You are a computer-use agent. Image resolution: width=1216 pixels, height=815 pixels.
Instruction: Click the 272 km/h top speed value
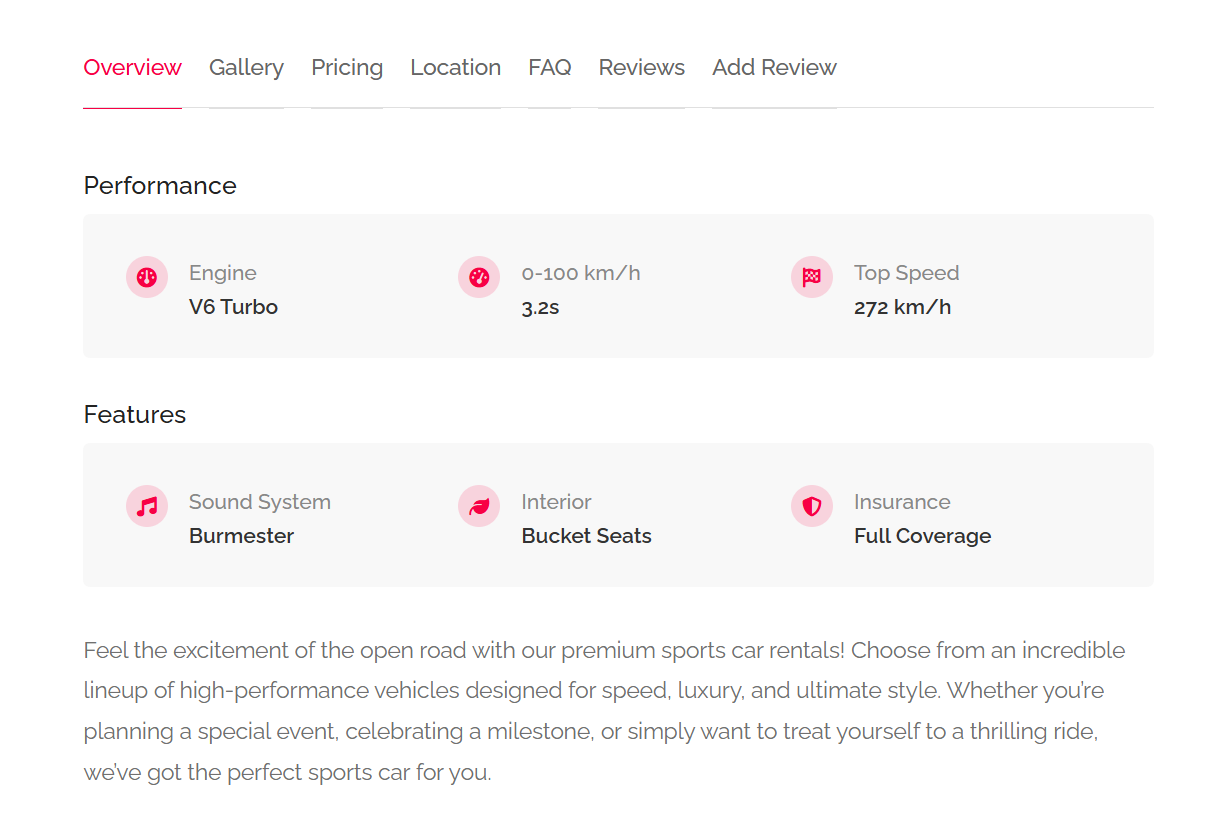point(902,307)
